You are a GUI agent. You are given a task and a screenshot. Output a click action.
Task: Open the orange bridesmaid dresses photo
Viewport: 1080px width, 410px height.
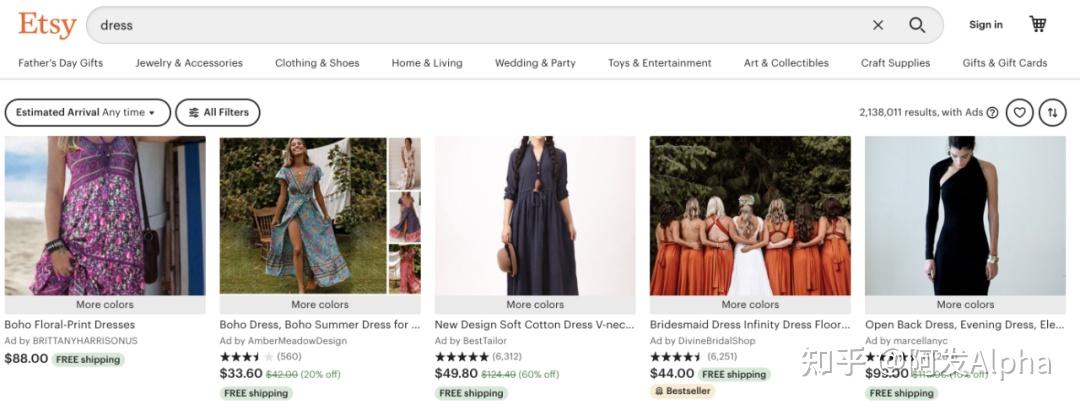coord(750,215)
